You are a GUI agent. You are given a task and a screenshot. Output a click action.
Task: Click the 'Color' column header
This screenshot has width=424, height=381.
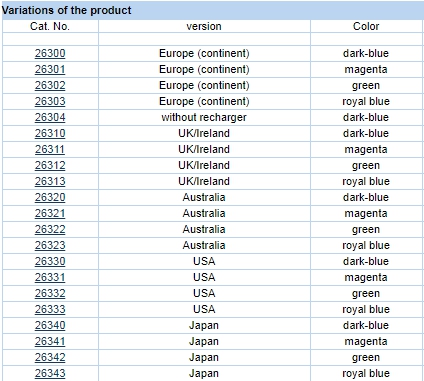(366, 26)
